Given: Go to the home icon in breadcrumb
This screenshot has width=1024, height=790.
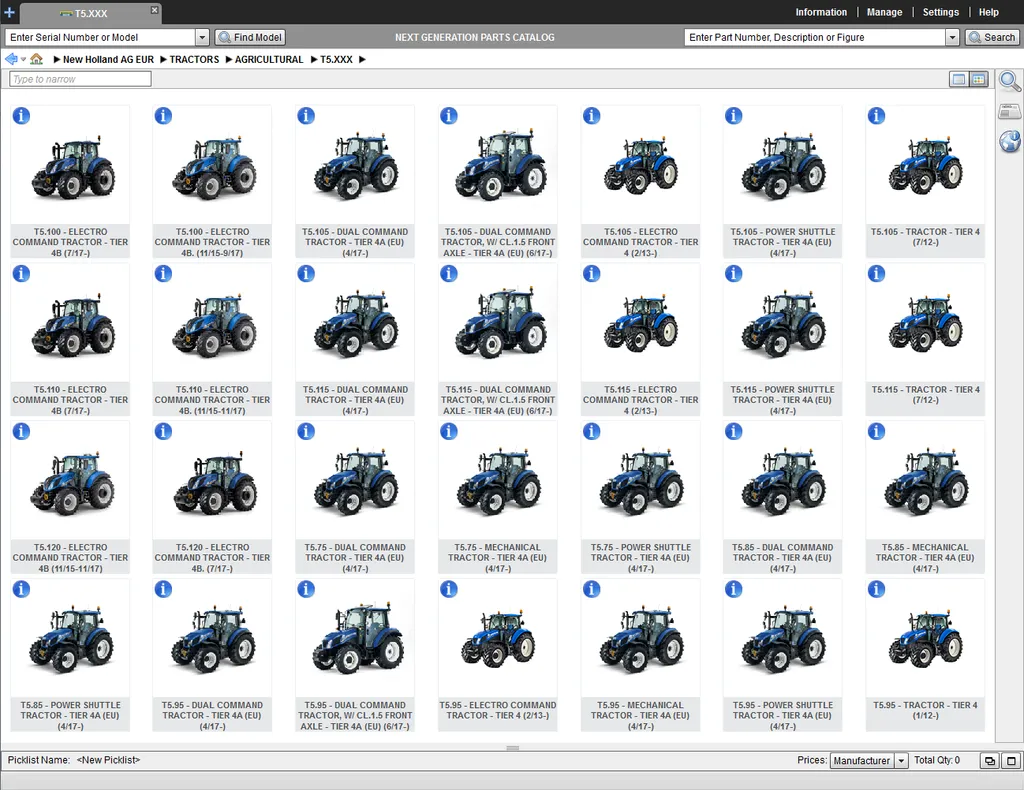Looking at the screenshot, I should (x=37, y=59).
